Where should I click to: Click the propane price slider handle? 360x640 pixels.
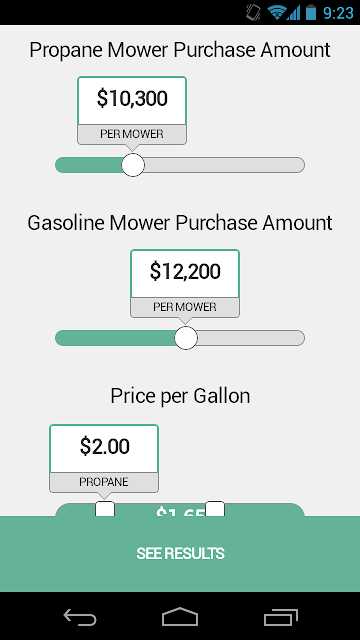(x=105, y=509)
